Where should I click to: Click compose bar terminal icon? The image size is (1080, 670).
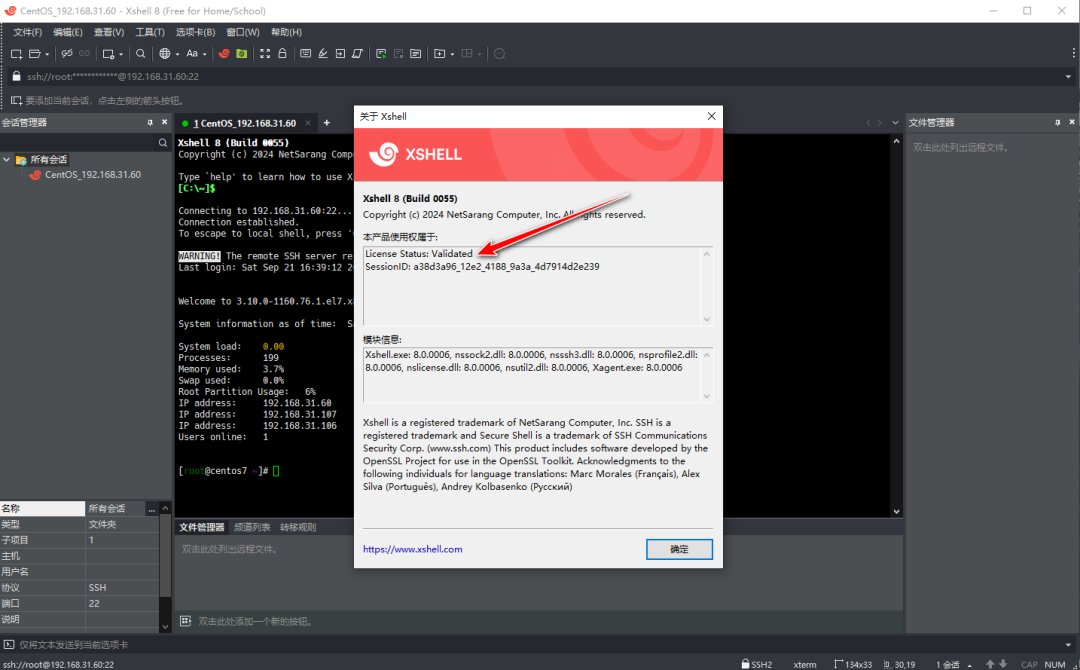[9, 645]
